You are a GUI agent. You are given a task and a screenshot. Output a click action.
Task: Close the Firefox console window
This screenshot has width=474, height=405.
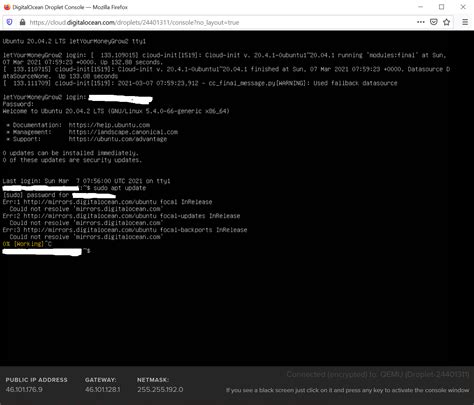coord(463,7)
